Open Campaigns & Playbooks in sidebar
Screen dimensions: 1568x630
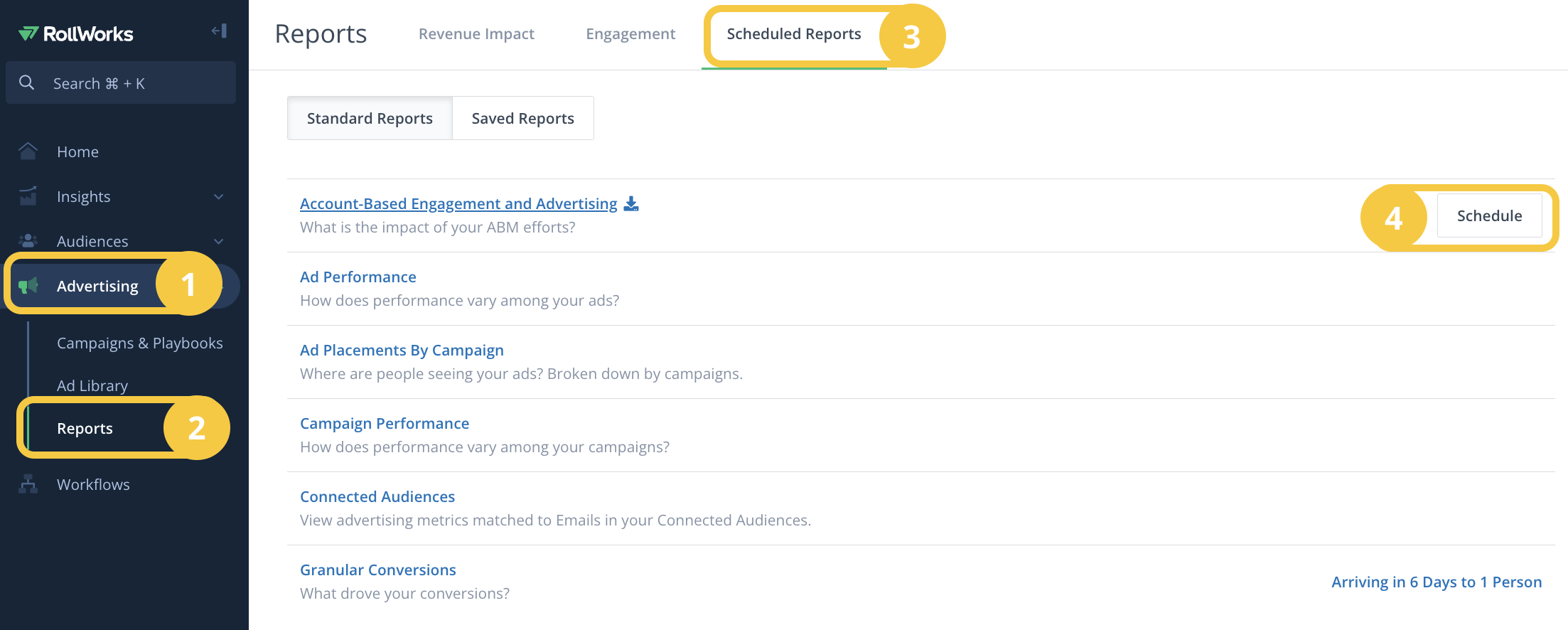(x=140, y=343)
